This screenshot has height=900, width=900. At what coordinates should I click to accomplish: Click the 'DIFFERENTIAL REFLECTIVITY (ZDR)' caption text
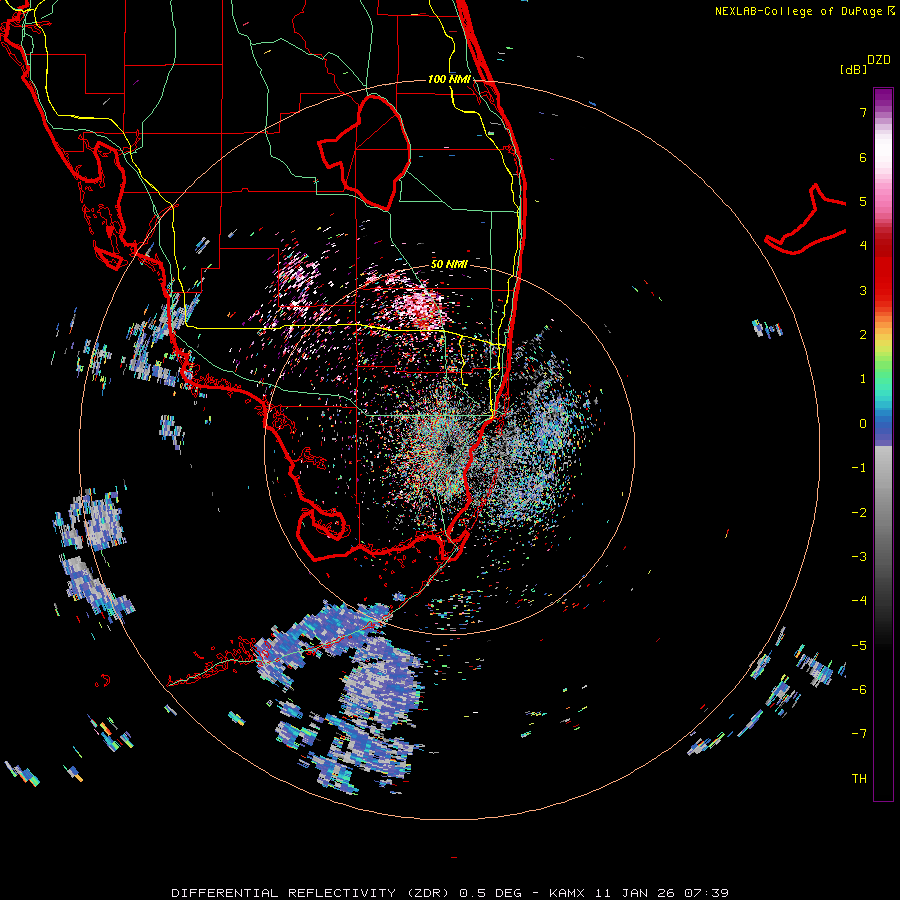312,893
